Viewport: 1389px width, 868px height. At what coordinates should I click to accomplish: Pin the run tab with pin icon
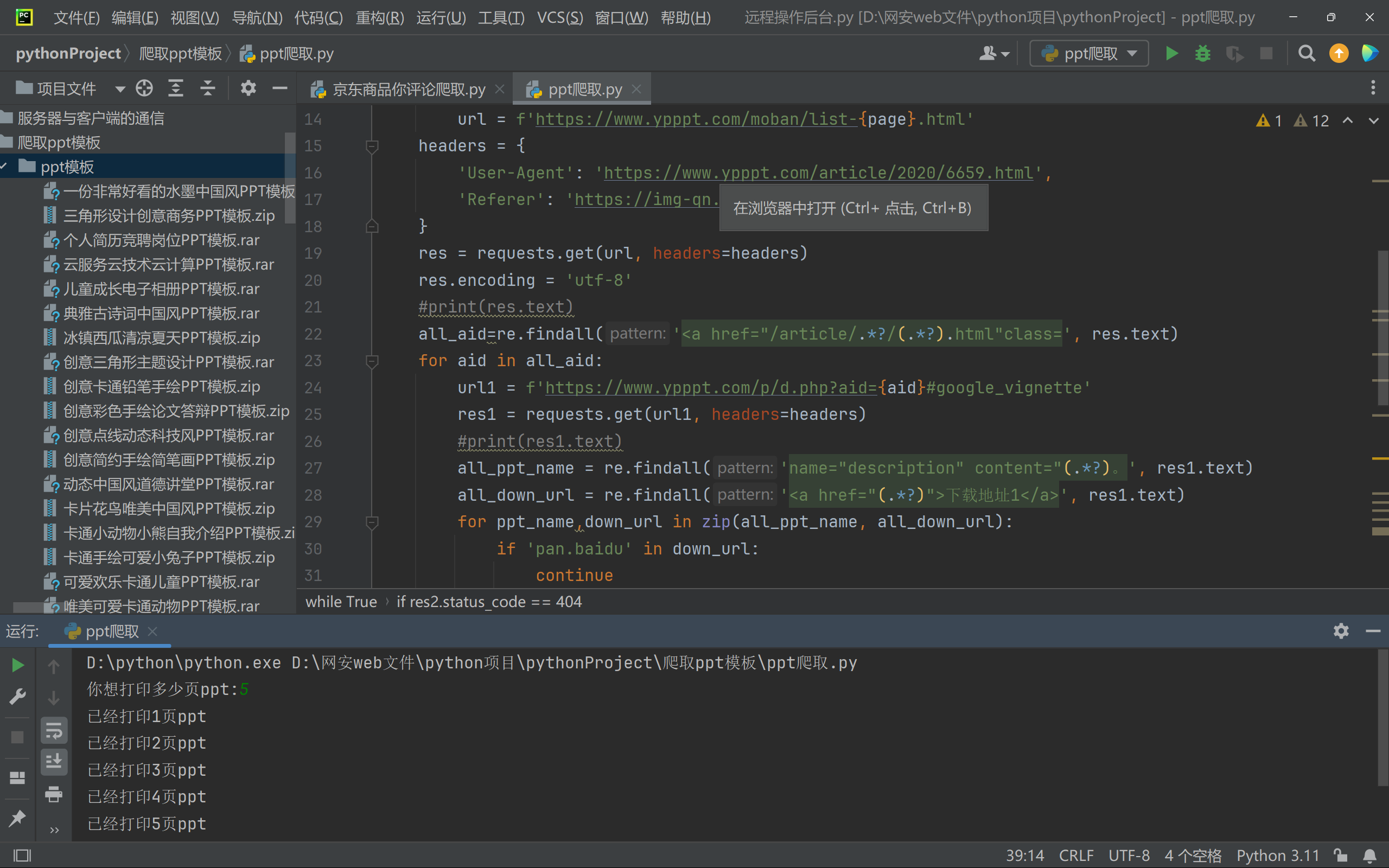pos(18,818)
